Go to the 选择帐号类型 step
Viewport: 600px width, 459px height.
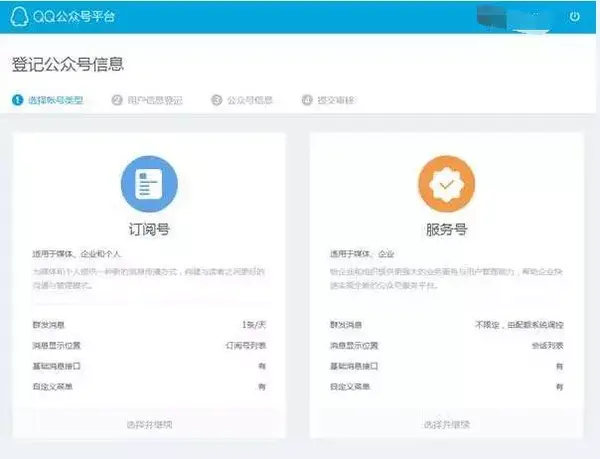(55, 100)
